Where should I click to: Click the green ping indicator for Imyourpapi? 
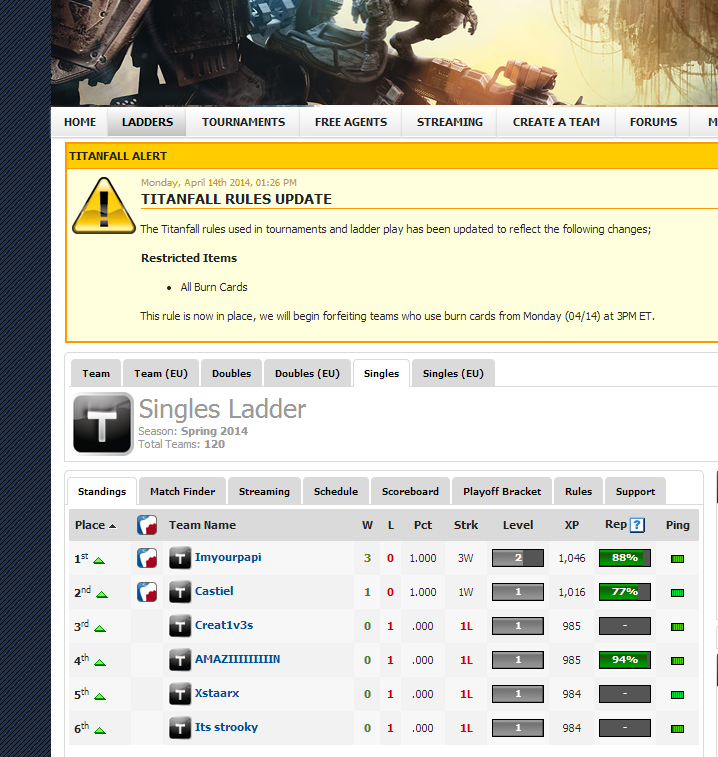click(x=677, y=559)
